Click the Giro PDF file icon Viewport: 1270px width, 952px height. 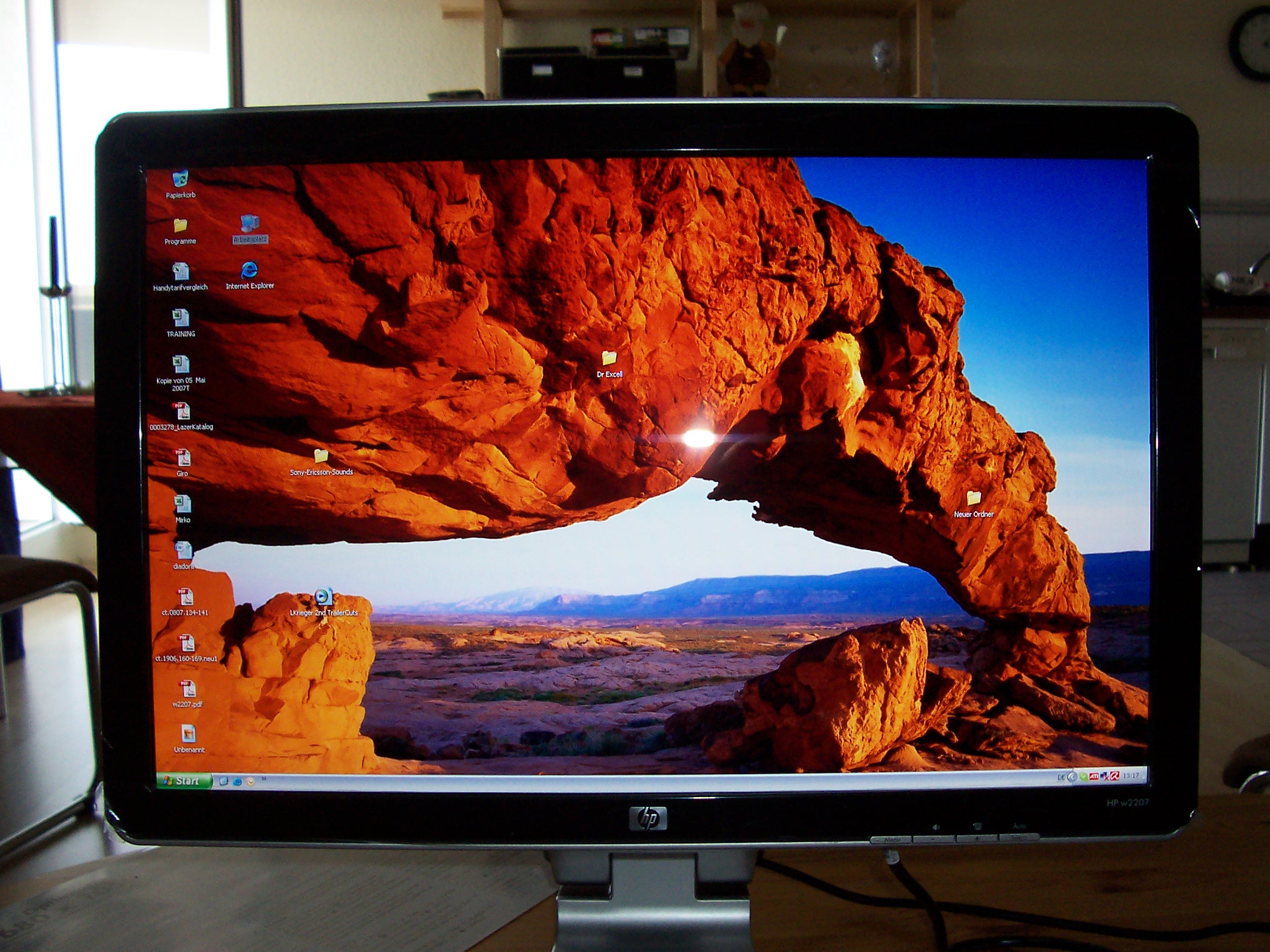(182, 458)
